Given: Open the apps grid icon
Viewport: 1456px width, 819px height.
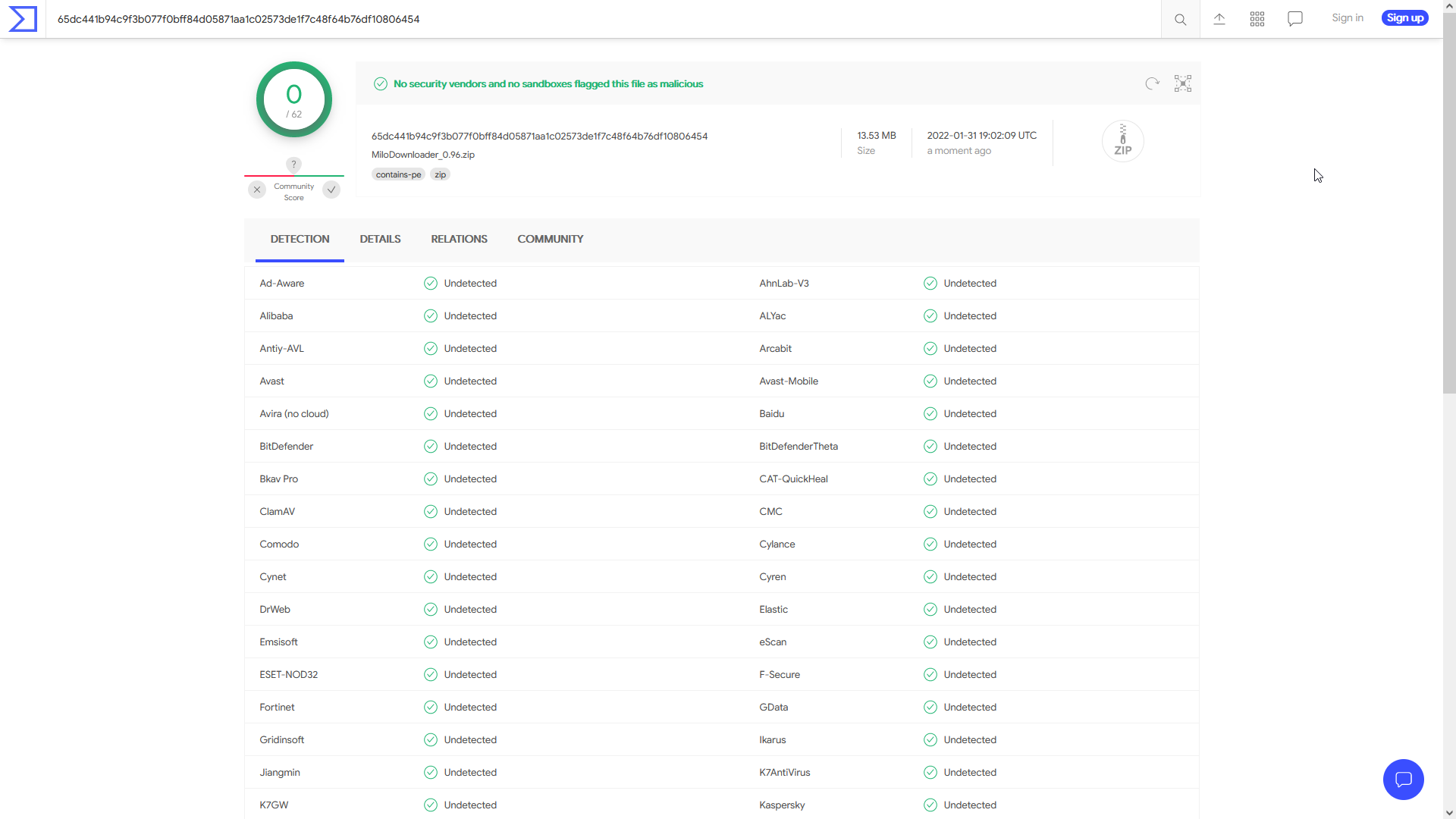Looking at the screenshot, I should [x=1257, y=19].
